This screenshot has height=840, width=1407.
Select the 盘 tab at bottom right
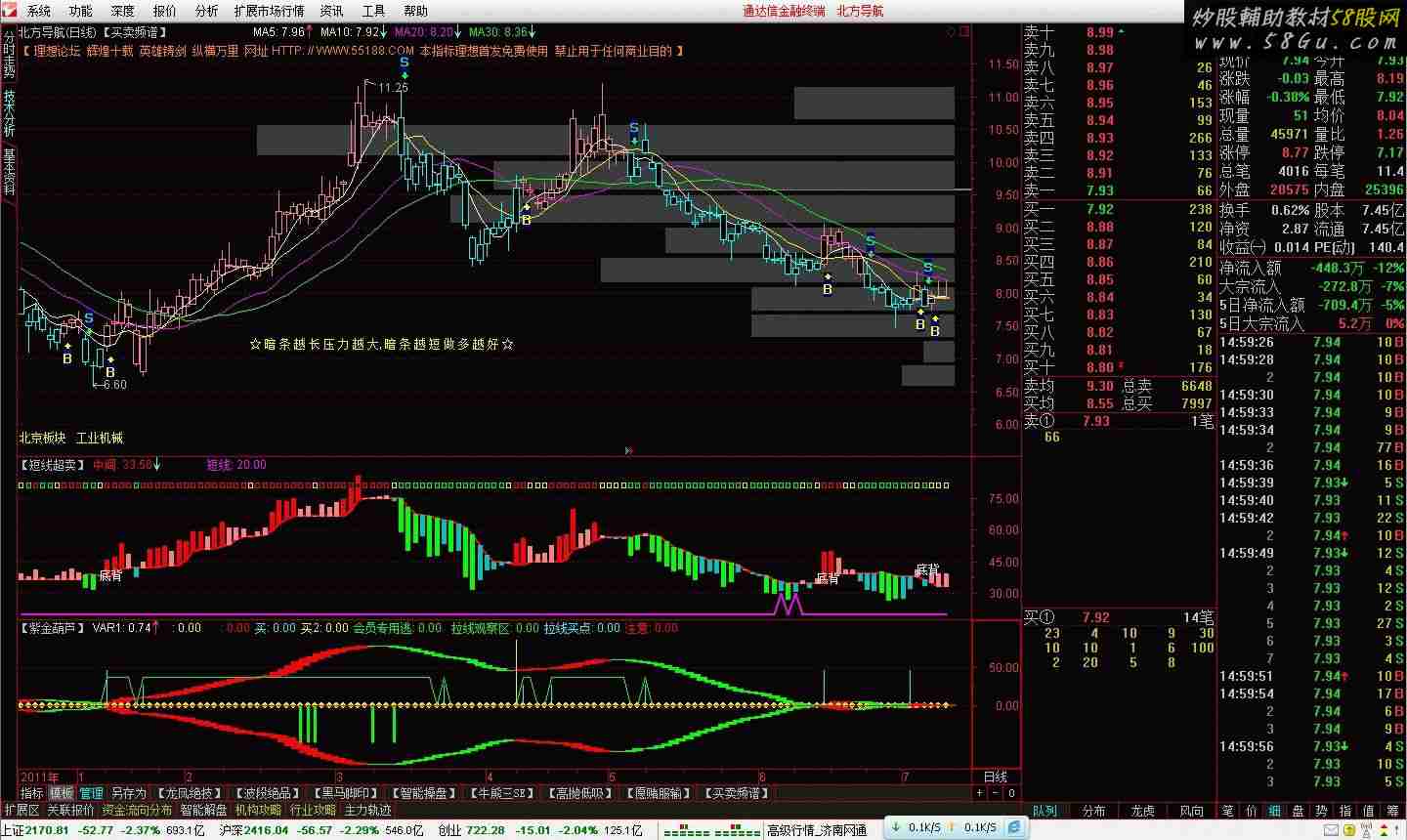pyautogui.click(x=1299, y=811)
